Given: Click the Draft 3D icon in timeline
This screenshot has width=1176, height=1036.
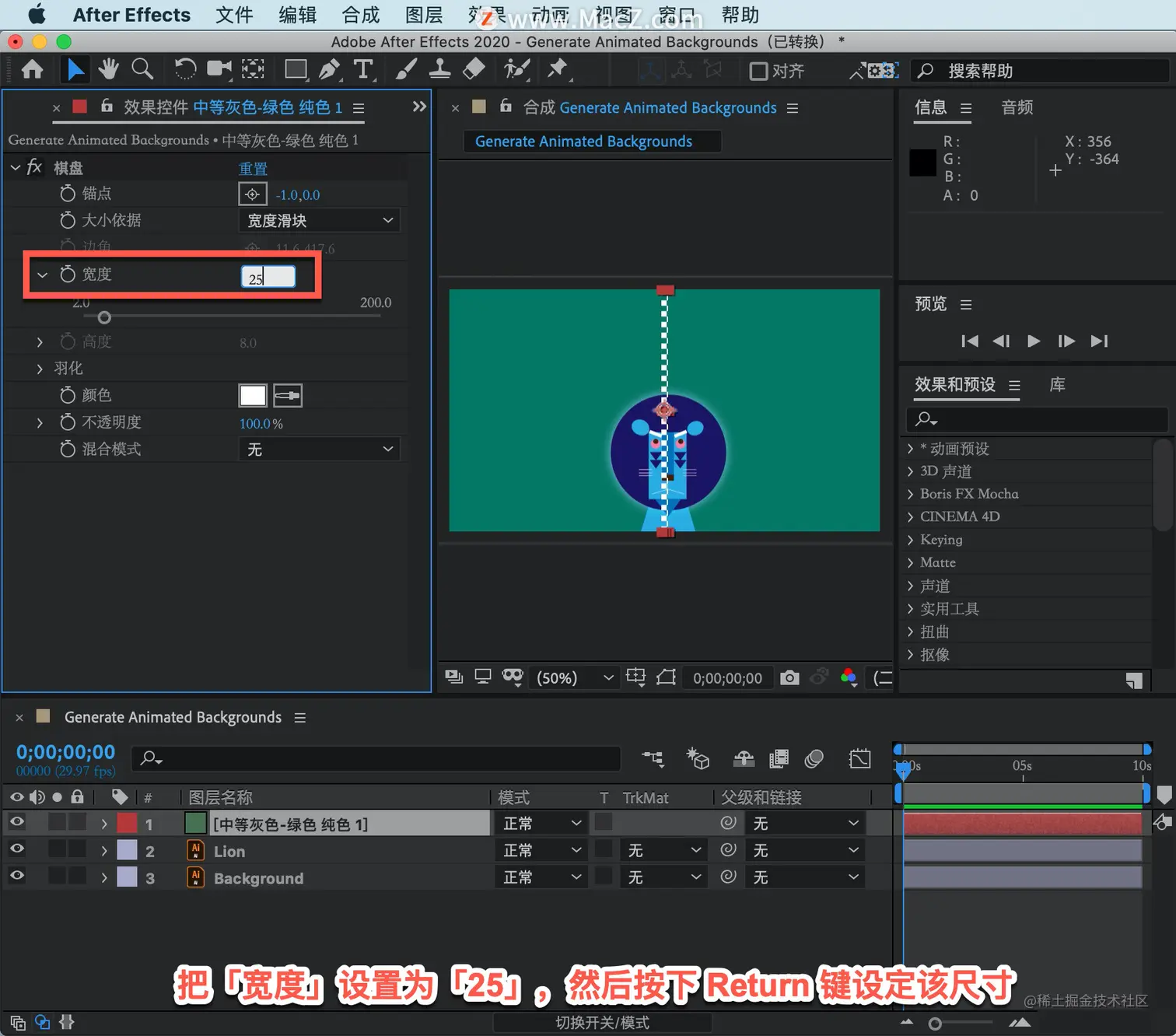Looking at the screenshot, I should click(x=698, y=758).
